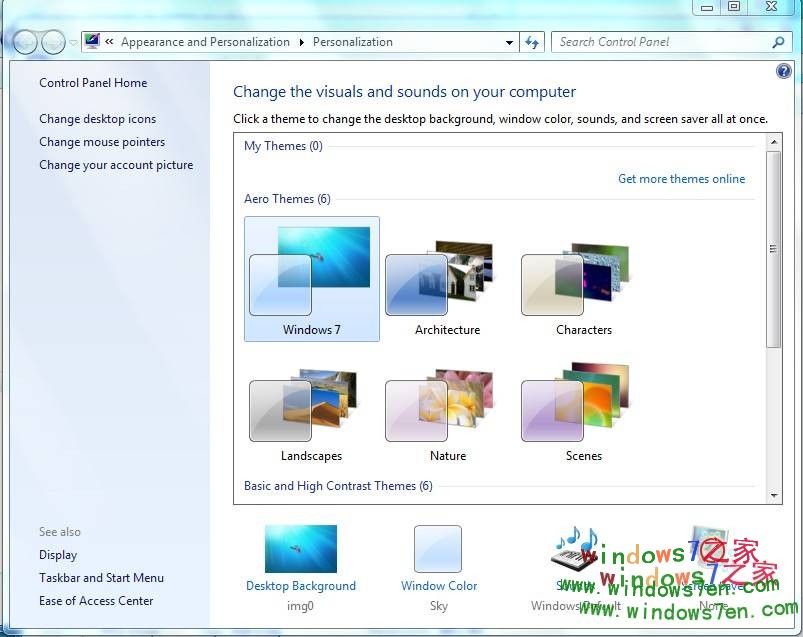Expand the Appearance and Personalization breadcrumb arrow

pos(299,42)
